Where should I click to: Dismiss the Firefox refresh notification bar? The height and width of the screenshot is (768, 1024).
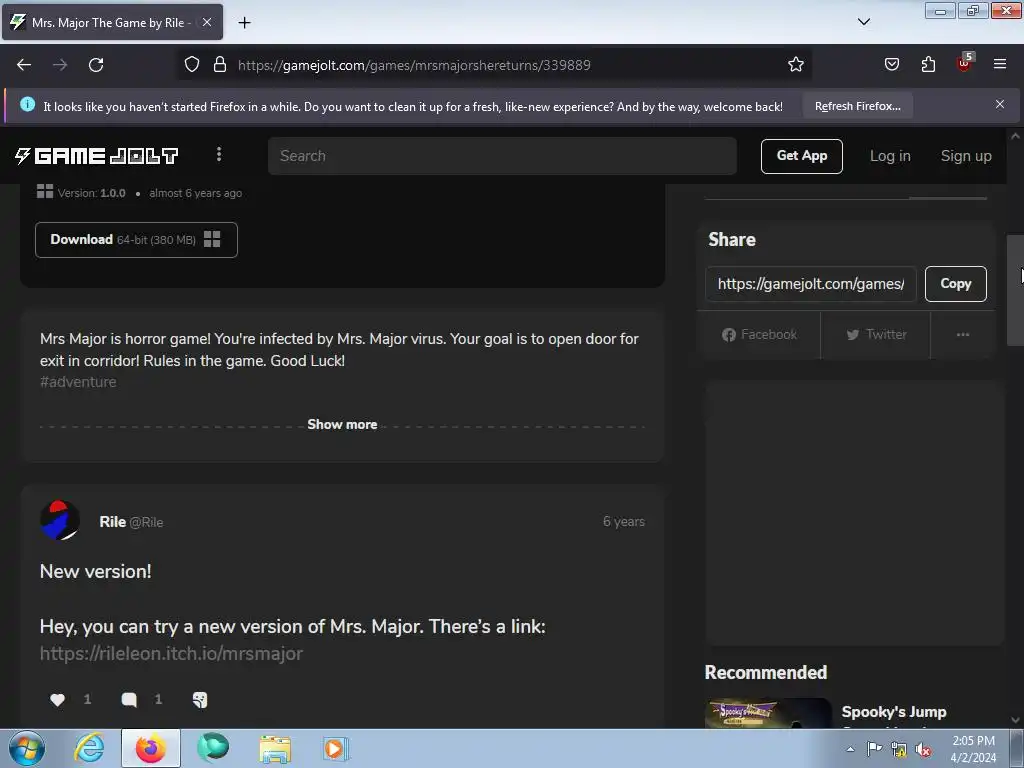point(1000,104)
